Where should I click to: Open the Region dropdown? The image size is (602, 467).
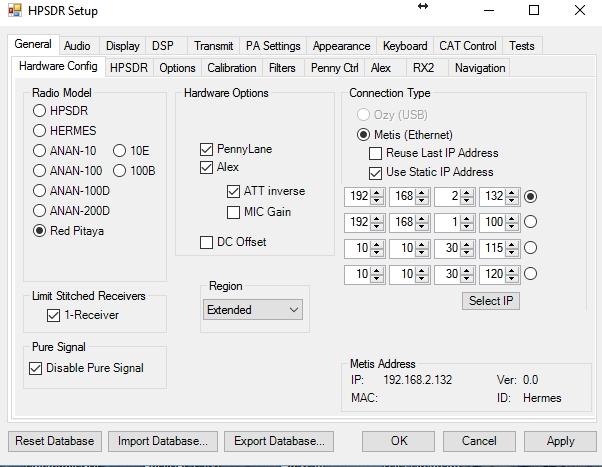[x=253, y=310]
